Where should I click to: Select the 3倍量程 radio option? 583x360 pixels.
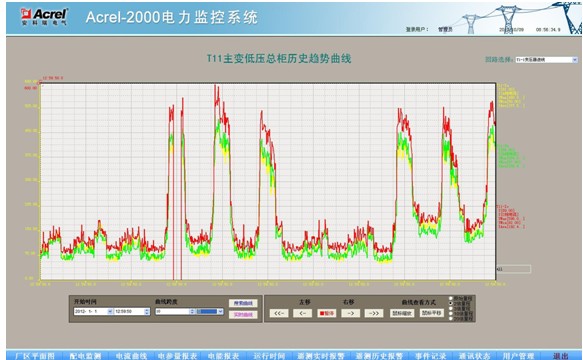click(451, 309)
